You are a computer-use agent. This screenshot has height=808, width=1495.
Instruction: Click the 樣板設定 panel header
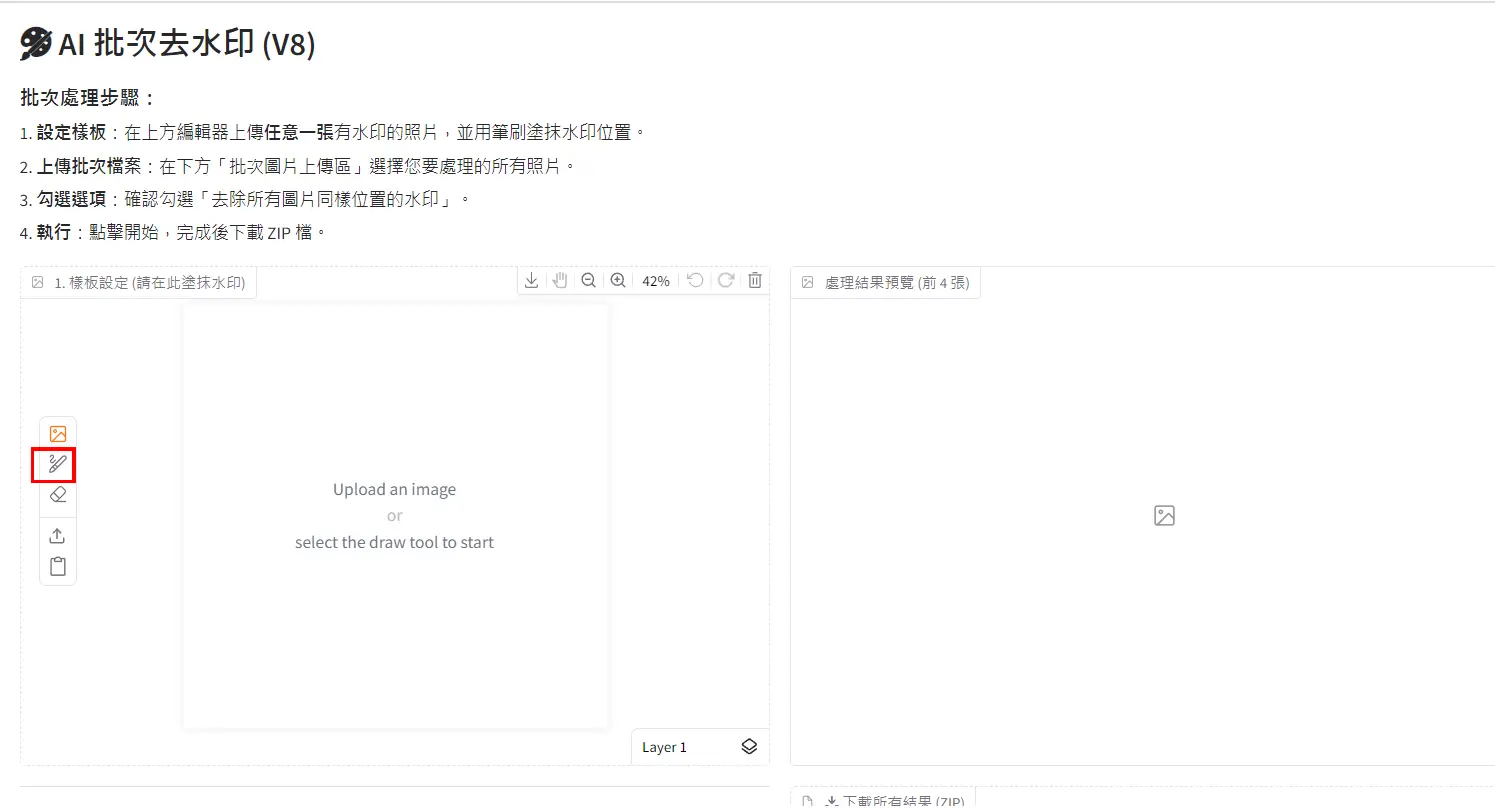click(138, 282)
